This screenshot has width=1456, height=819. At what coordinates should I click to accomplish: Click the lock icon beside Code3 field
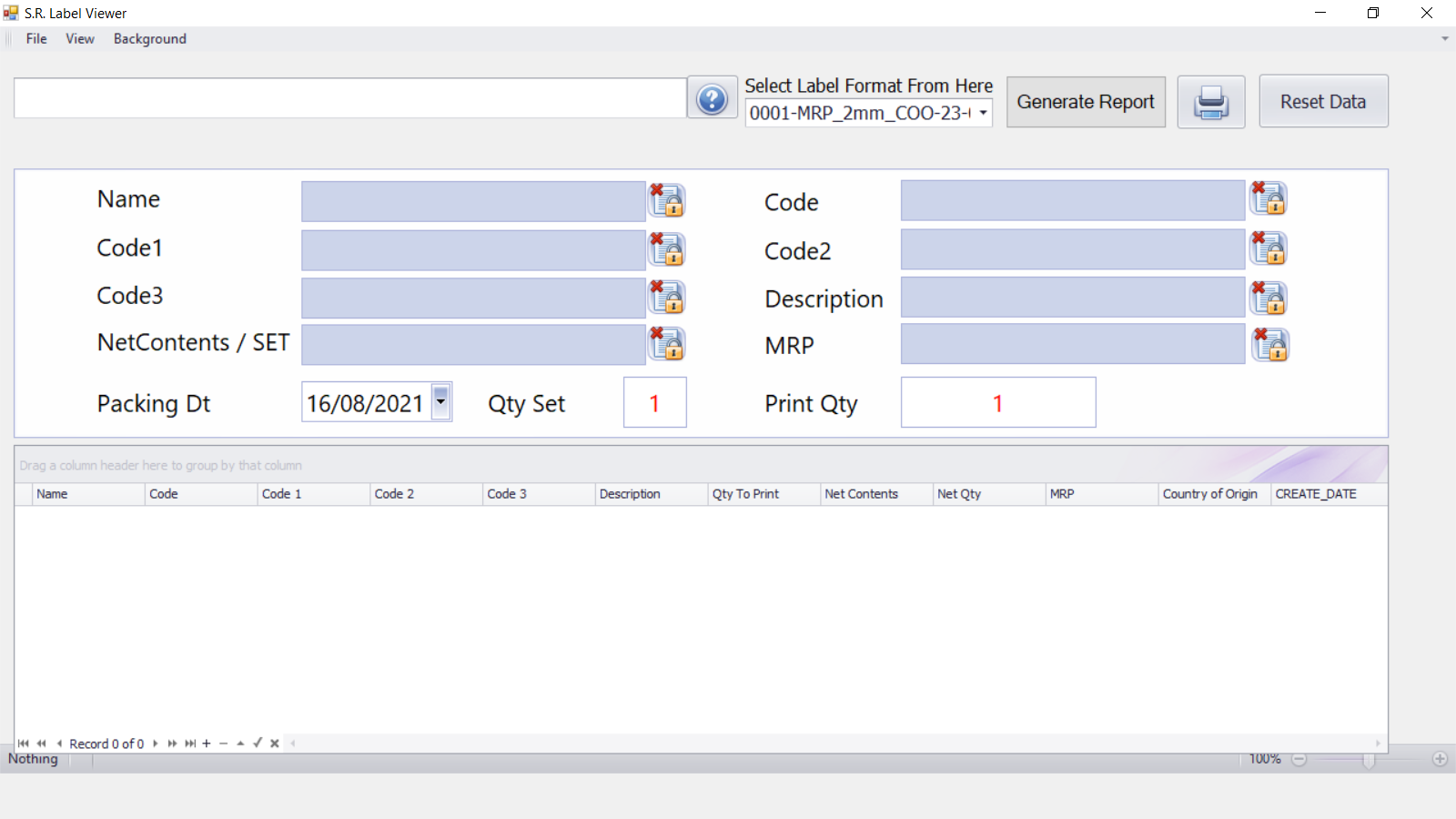[x=666, y=298]
